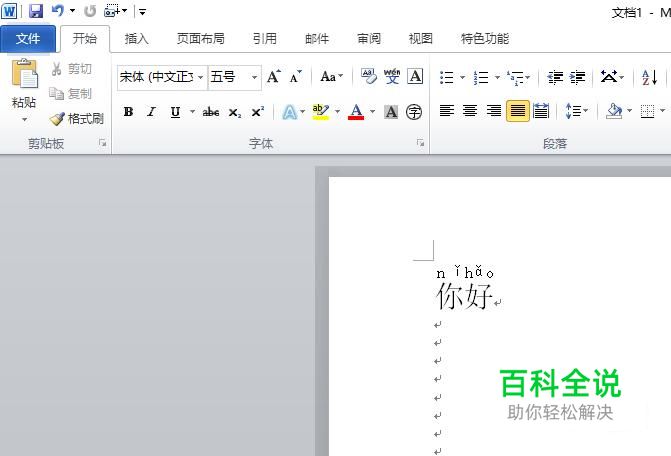The width and height of the screenshot is (671, 456).
Task: Click the Enclose Characters 字 icon
Action: [x=414, y=112]
